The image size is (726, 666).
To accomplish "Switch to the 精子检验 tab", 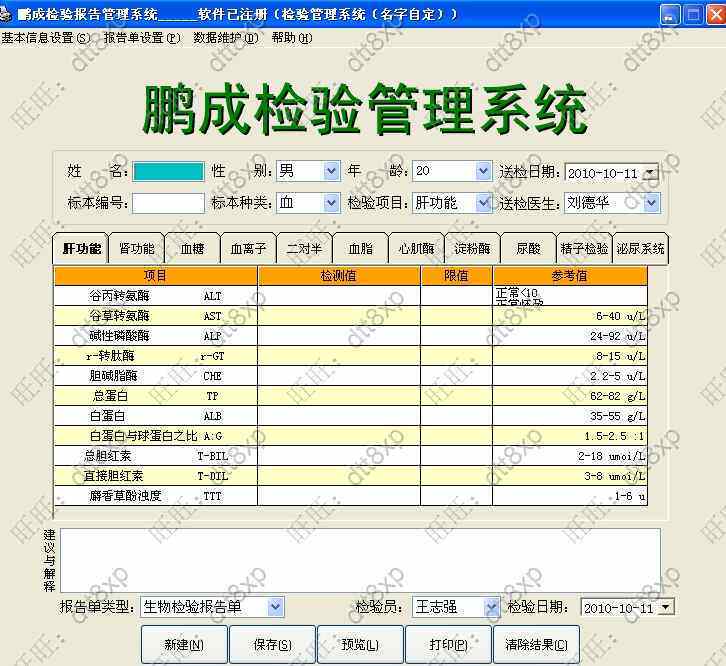I will click(x=584, y=249).
